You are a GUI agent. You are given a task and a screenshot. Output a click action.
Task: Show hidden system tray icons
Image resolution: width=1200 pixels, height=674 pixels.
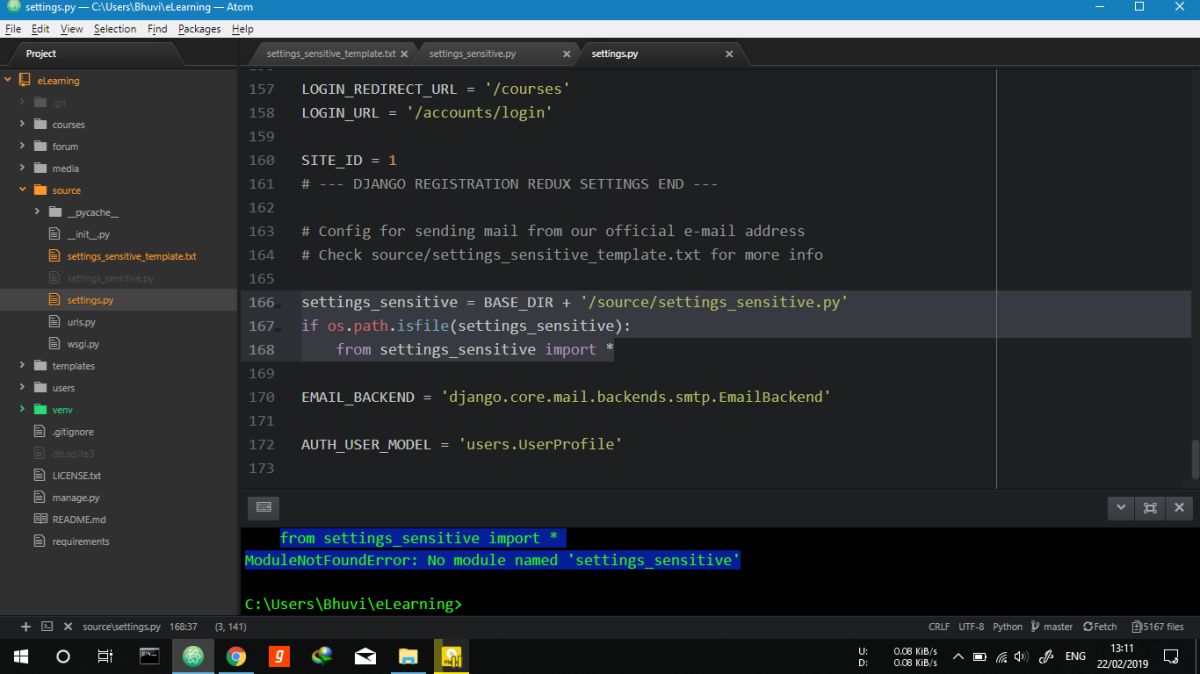tap(958, 657)
